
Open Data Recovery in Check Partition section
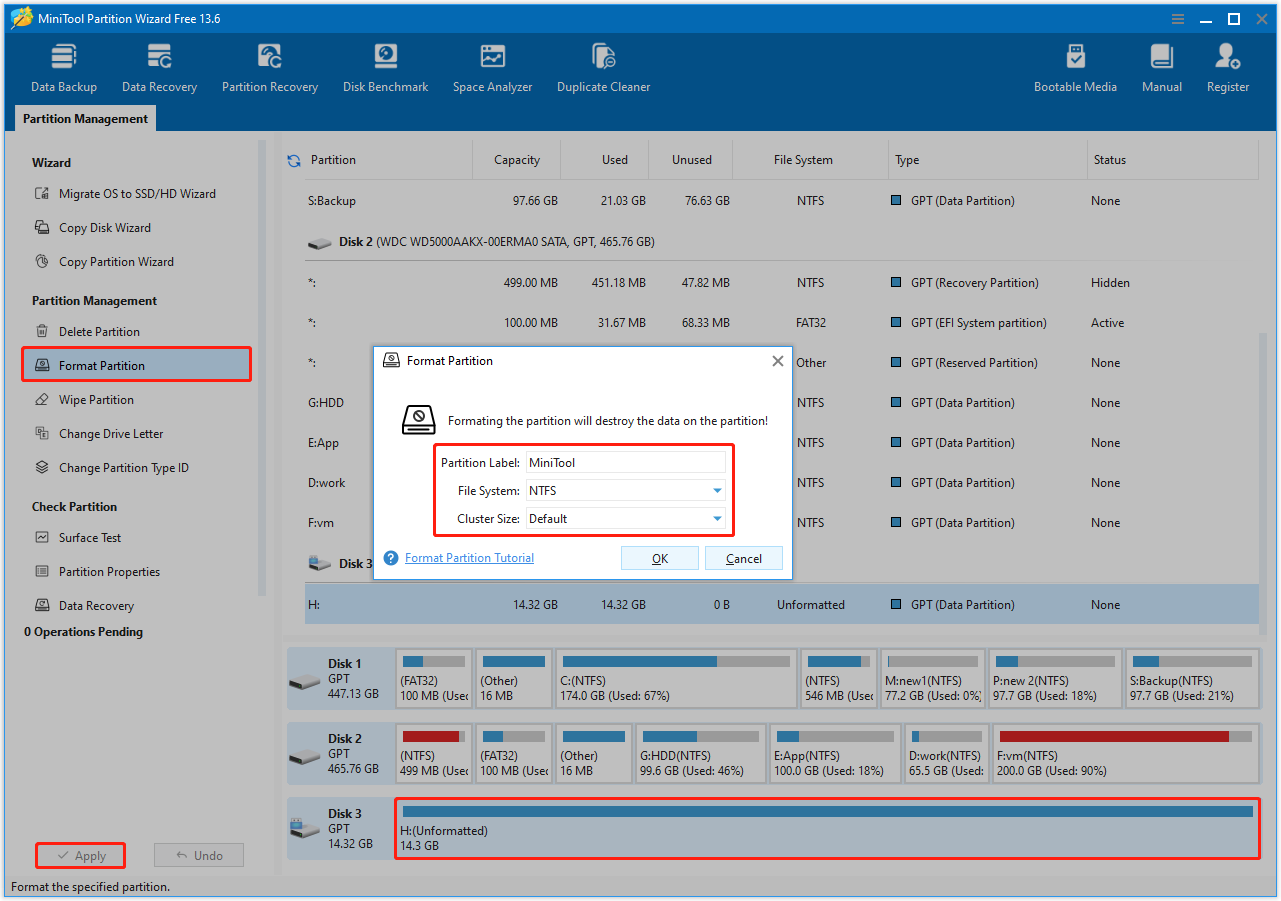point(84,606)
